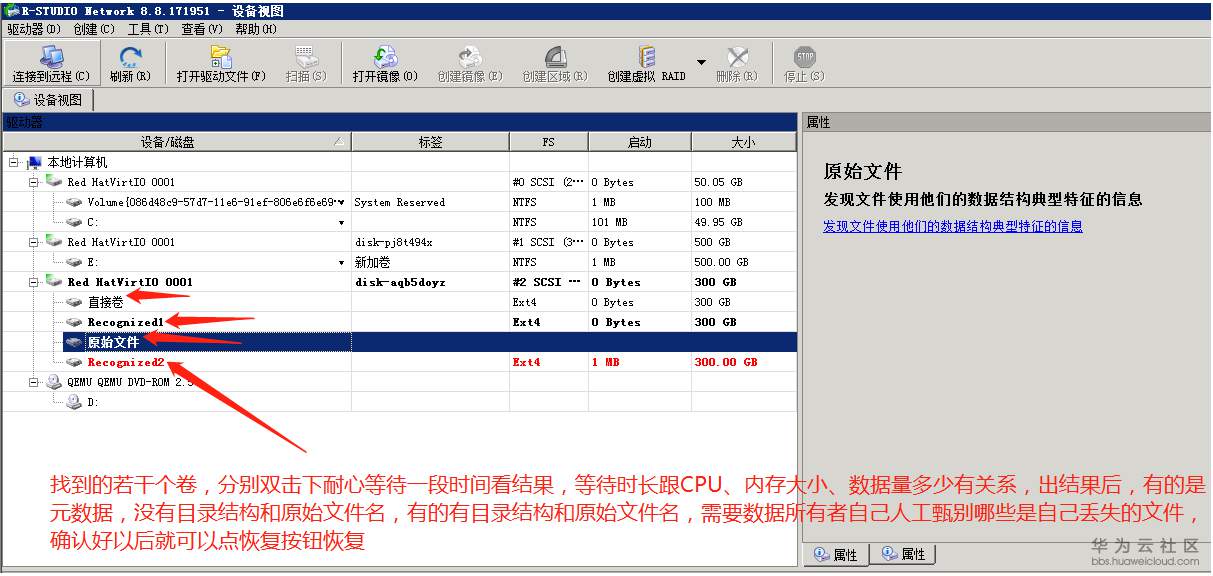Click the 300.00 GB size of Recognized2
Screen dimensions: 1213x576
click(x=725, y=362)
